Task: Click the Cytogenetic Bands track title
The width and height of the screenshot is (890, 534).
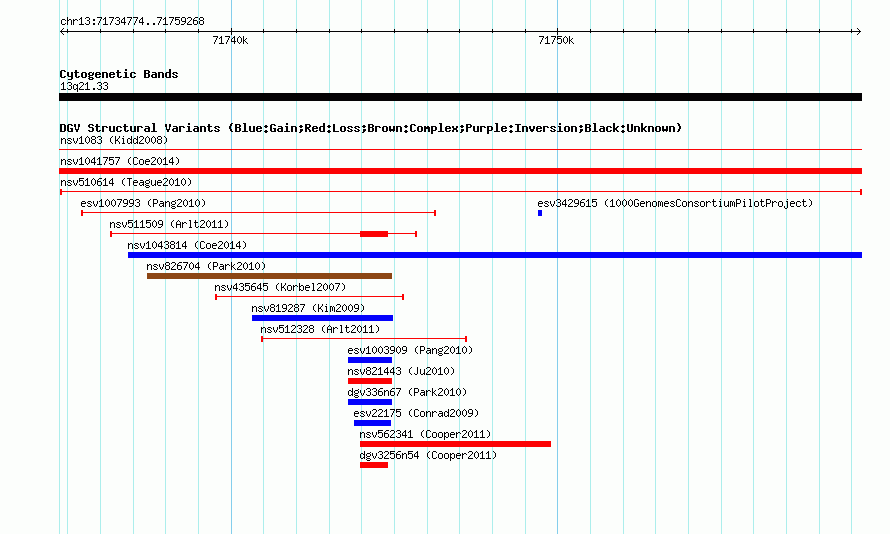Action: tap(119, 74)
